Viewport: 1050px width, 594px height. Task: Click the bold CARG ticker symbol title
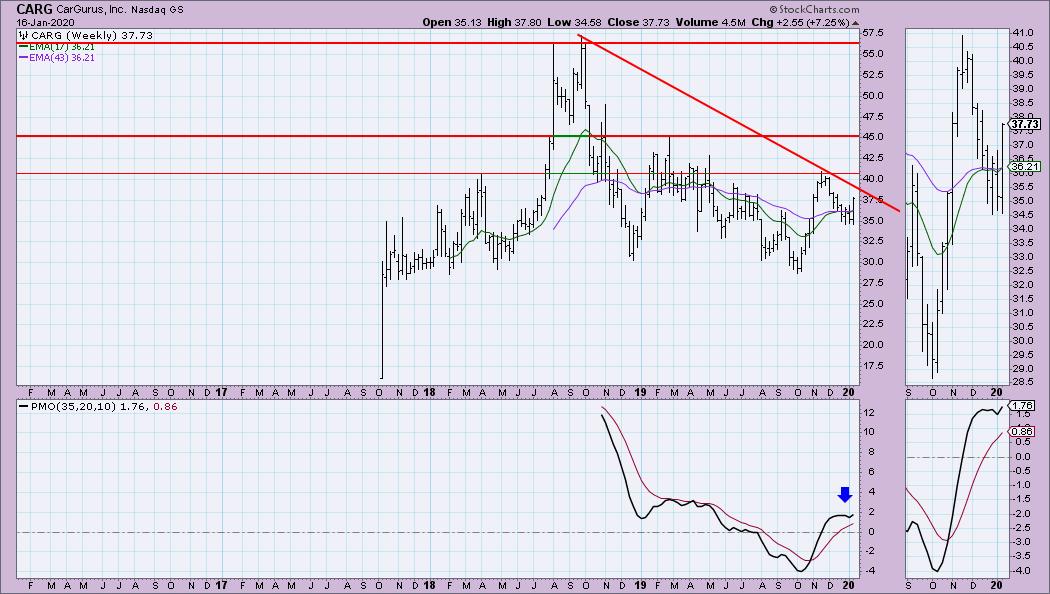point(34,9)
